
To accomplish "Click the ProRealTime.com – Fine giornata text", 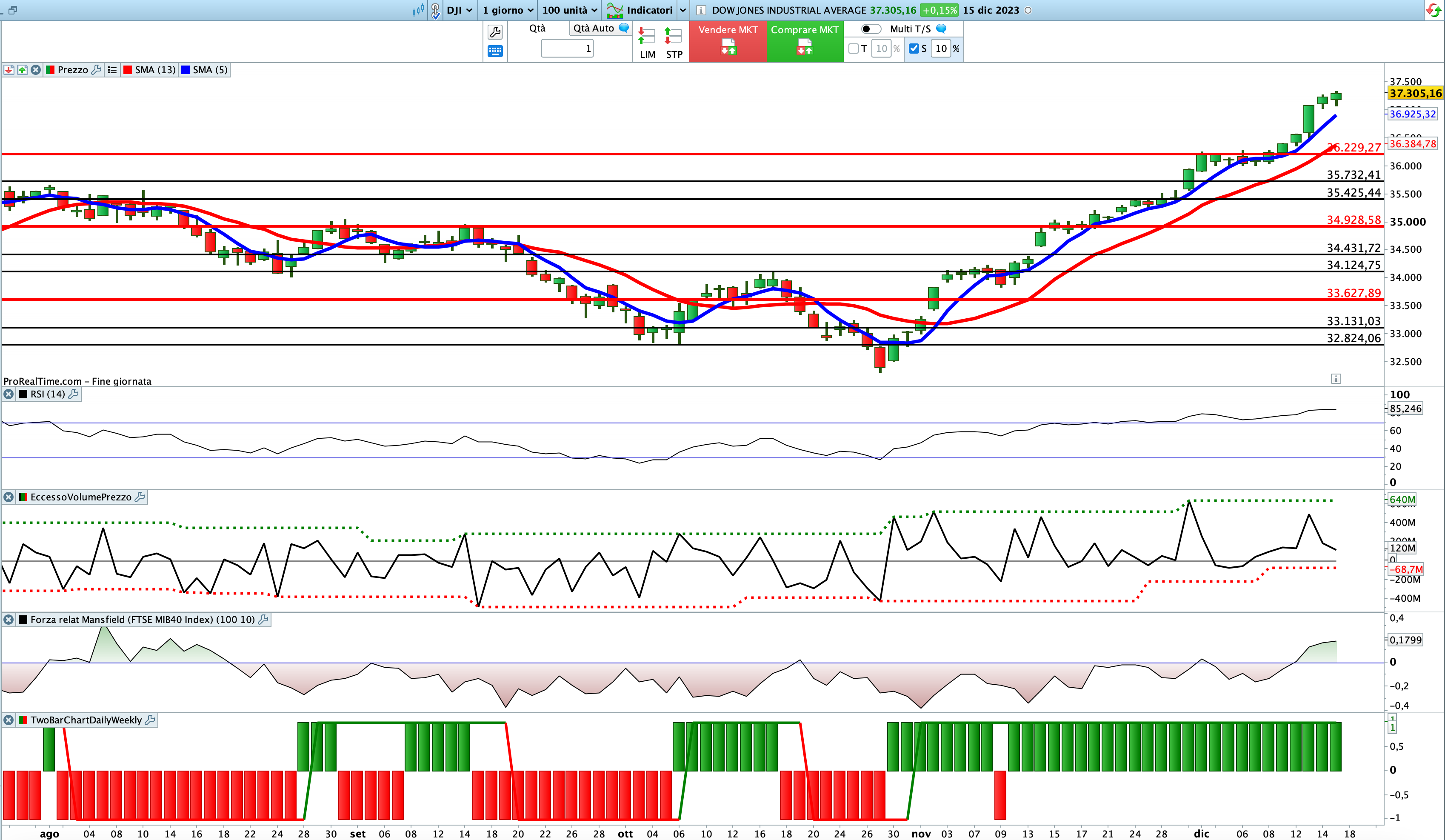I will [77, 381].
